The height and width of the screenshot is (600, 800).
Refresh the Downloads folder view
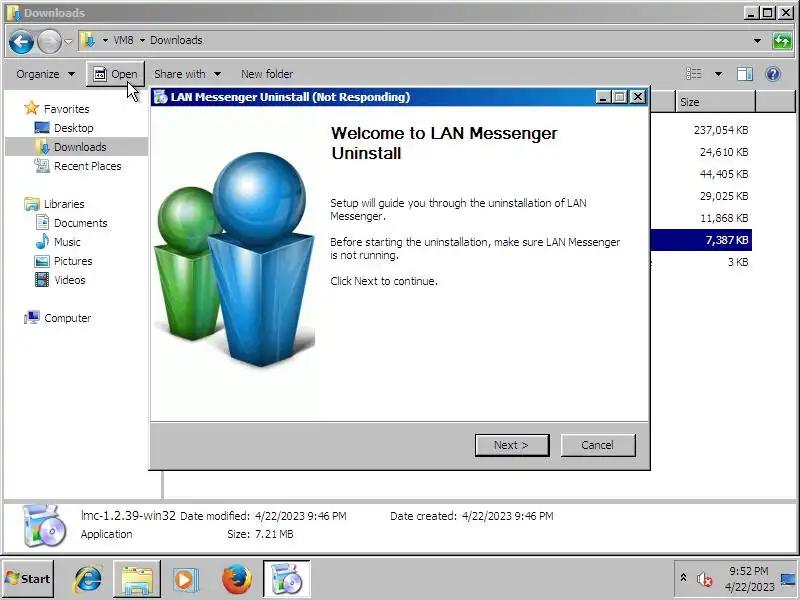tap(782, 40)
